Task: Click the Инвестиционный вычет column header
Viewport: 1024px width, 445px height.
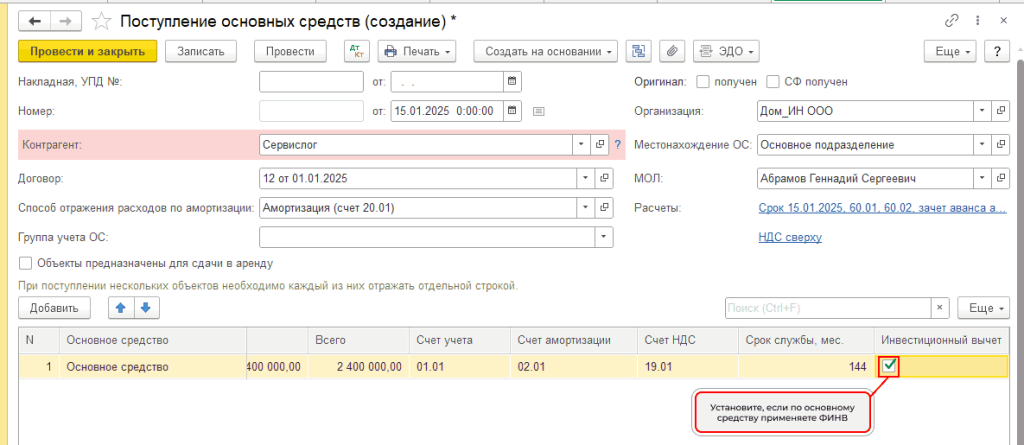Action: point(940,340)
